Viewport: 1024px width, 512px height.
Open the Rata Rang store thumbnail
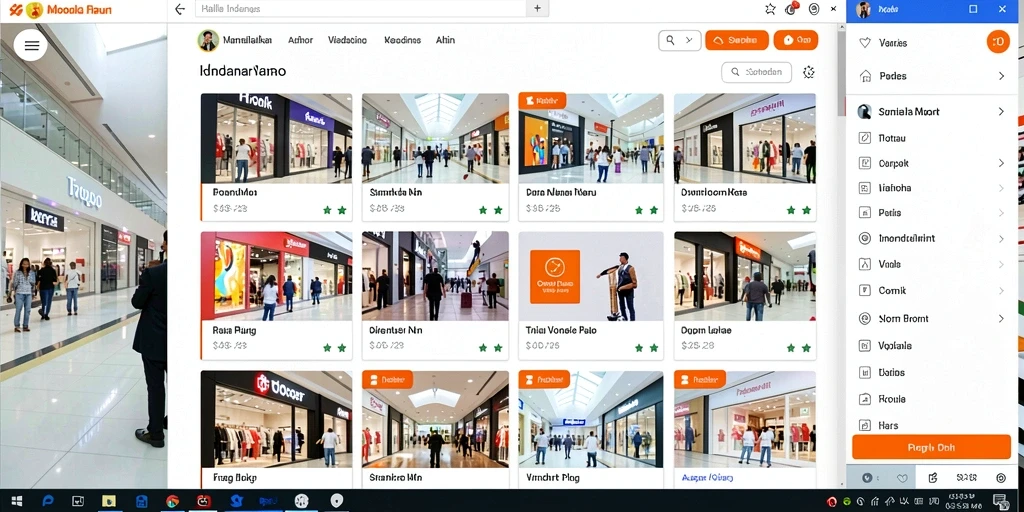pyautogui.click(x=276, y=276)
